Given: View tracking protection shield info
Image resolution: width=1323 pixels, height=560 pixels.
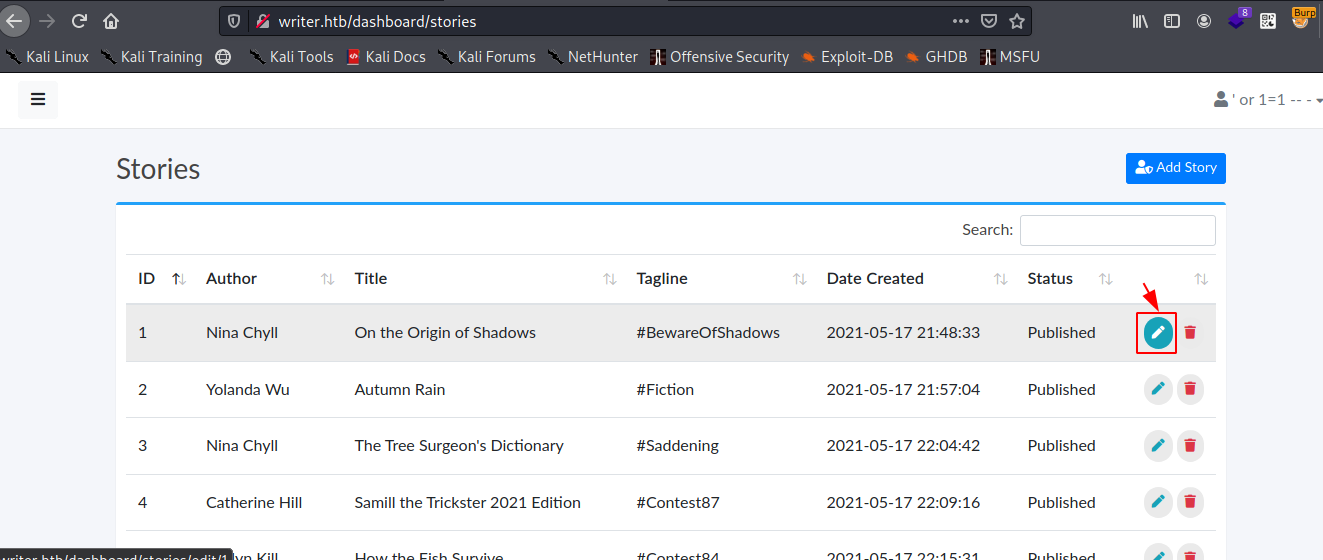Looking at the screenshot, I should [x=234, y=21].
